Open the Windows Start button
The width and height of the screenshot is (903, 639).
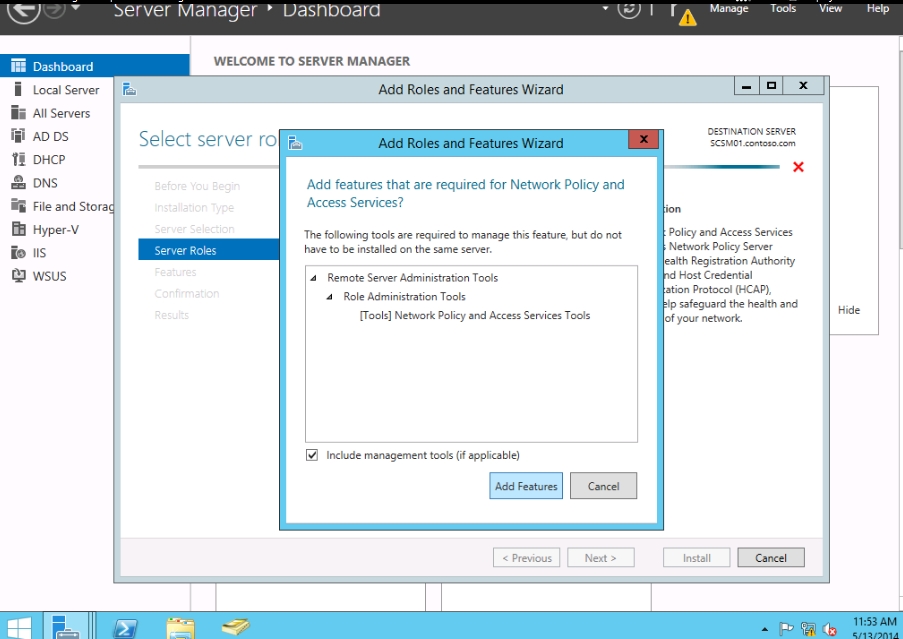(18, 627)
